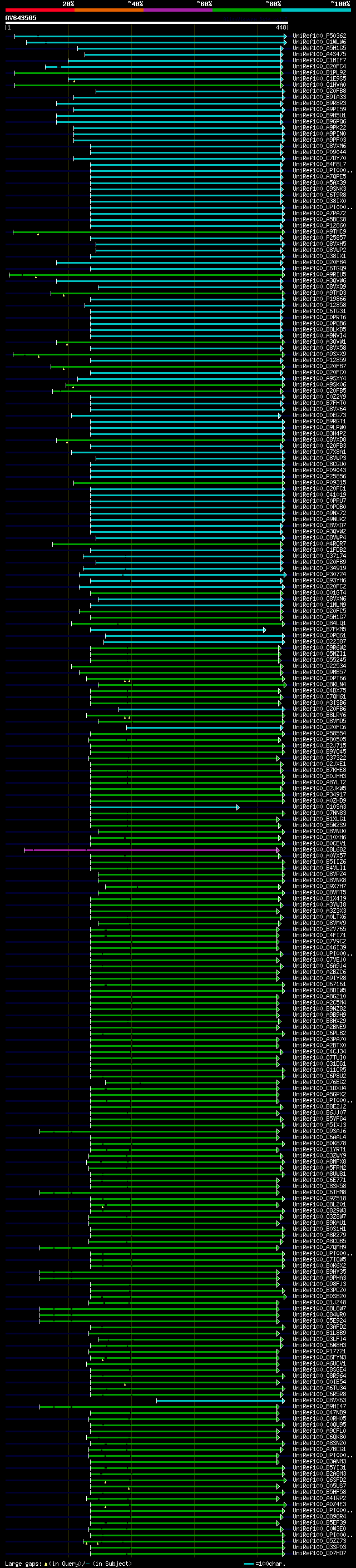Screen dimensions: 356x1568
Task: Open hit UniRef100_A4S475
Action: pyautogui.click(x=319, y=54)
